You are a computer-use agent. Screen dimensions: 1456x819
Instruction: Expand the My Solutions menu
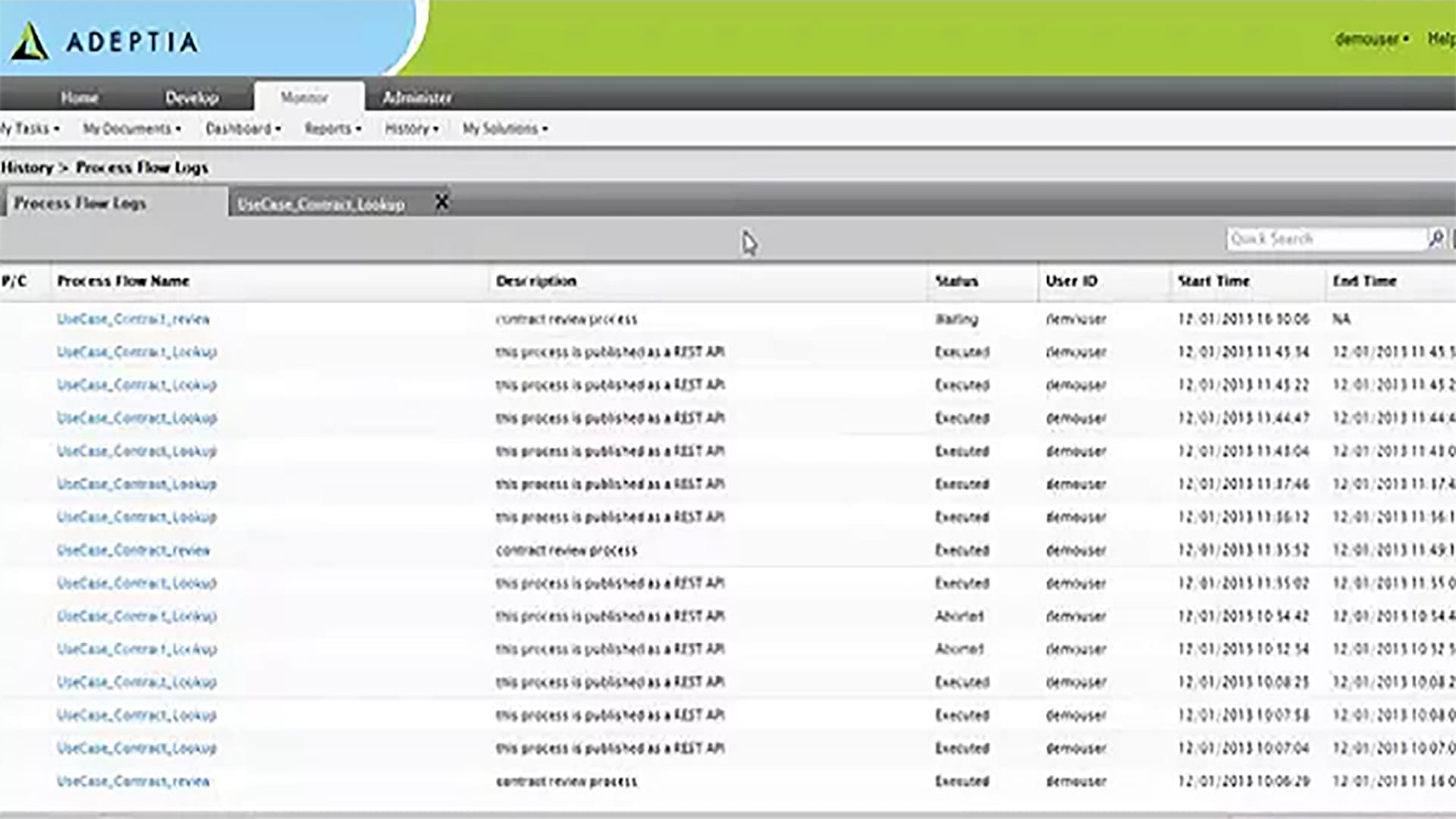505,129
